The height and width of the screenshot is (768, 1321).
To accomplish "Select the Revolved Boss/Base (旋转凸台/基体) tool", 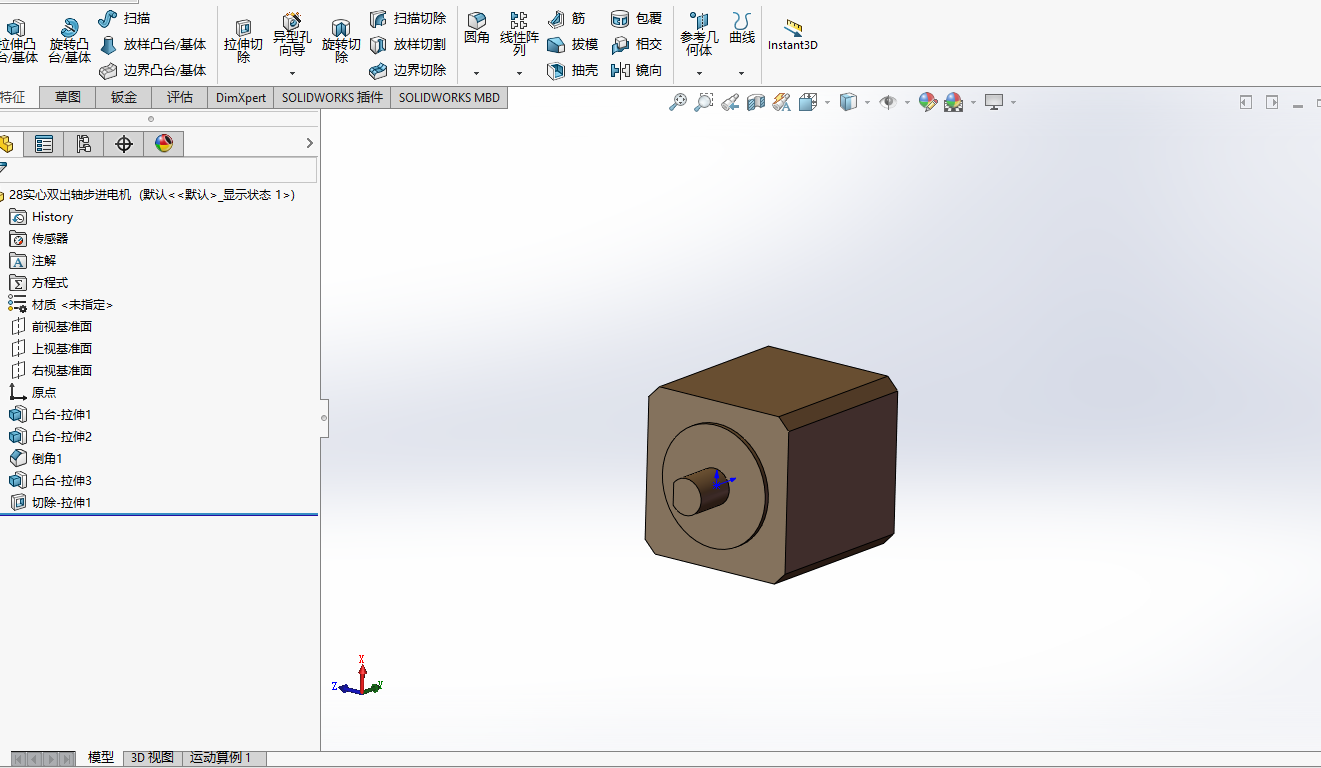I will pyautogui.click(x=69, y=40).
